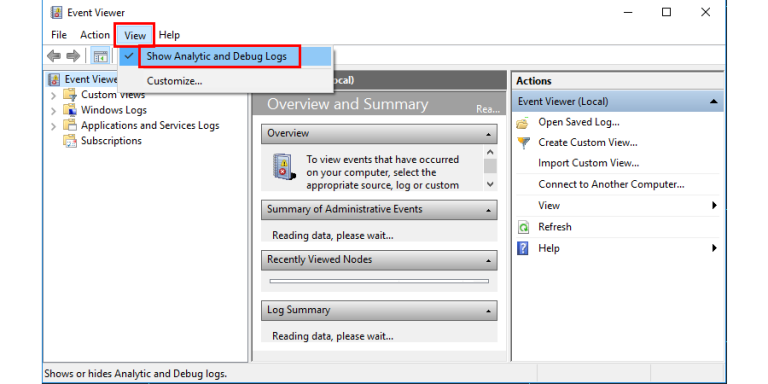Open the File menu
The image size is (768, 384).
59,35
